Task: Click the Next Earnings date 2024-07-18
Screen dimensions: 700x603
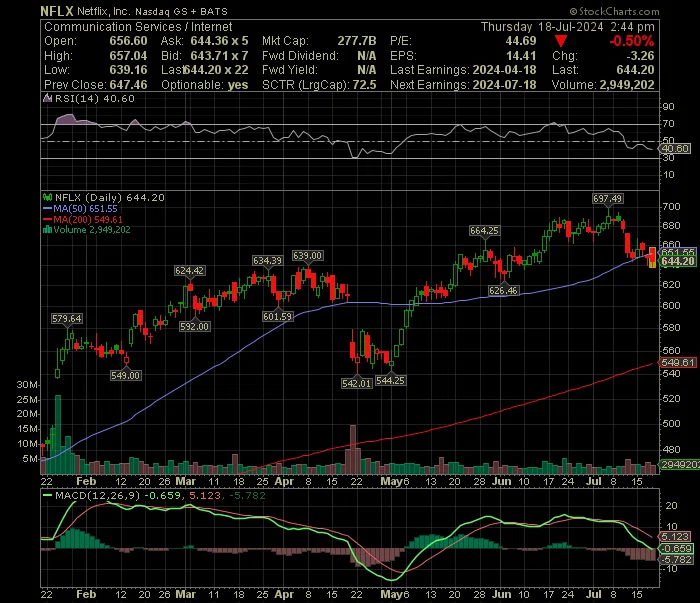Action: 504,85
